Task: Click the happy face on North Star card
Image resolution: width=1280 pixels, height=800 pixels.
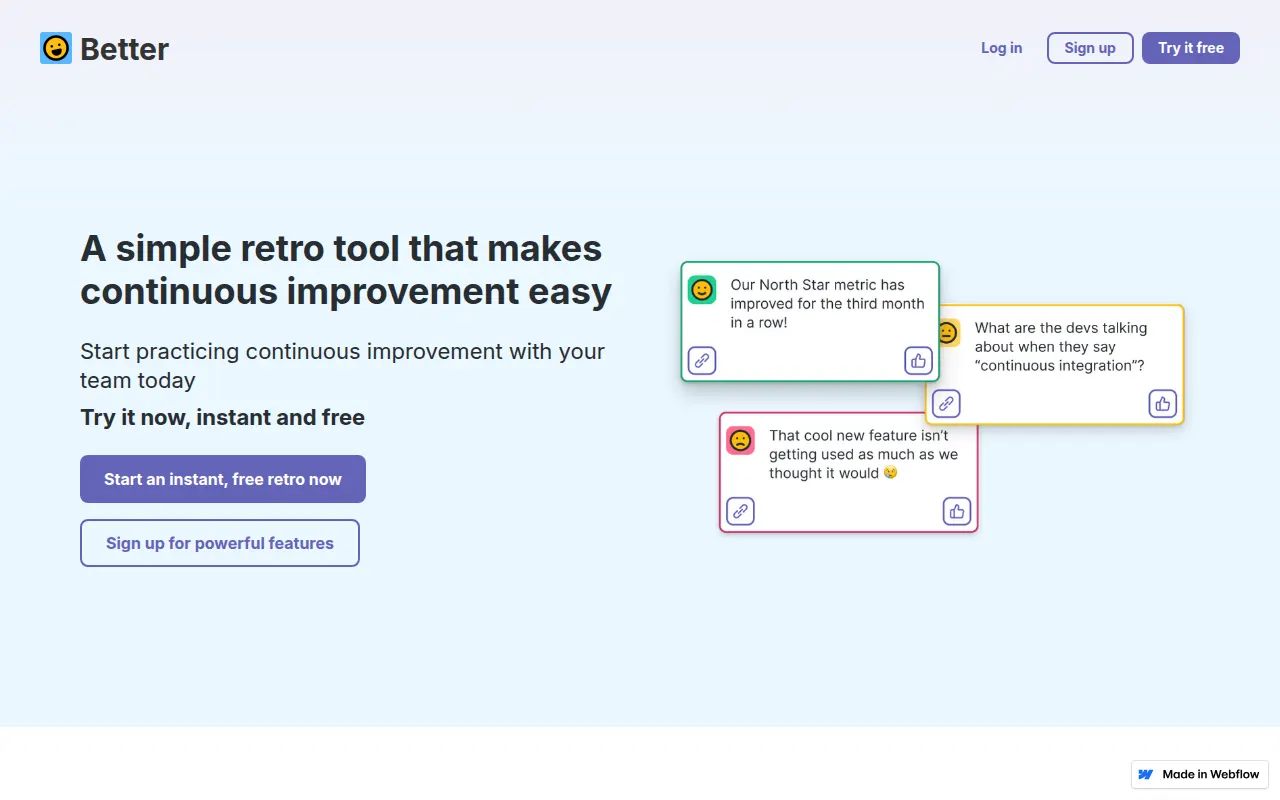Action: 702,290
